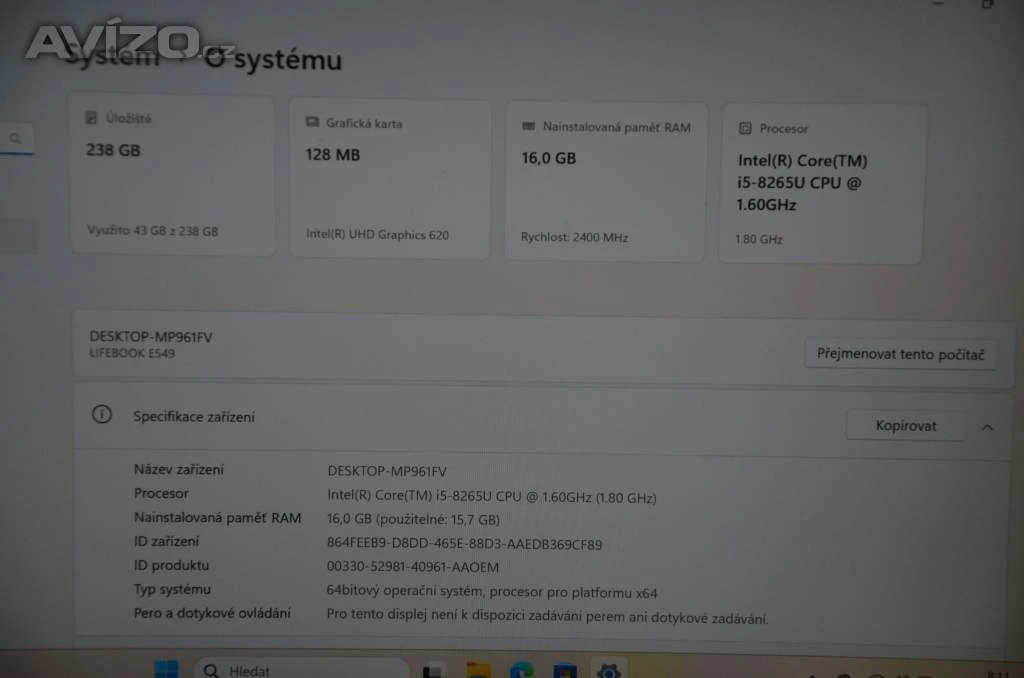Open the Procesor info card

pyautogui.click(x=822, y=184)
